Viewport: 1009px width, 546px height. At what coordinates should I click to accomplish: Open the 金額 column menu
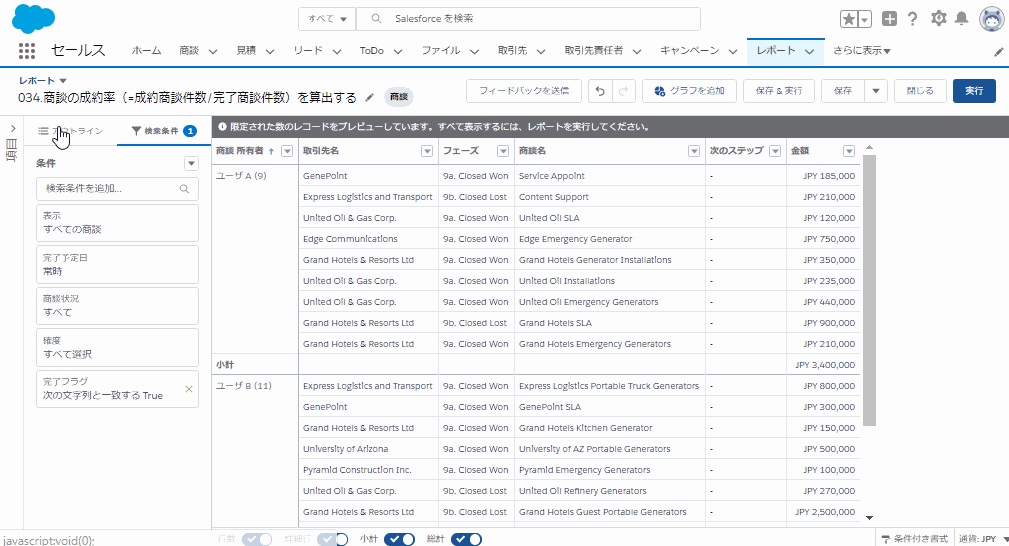(849, 151)
